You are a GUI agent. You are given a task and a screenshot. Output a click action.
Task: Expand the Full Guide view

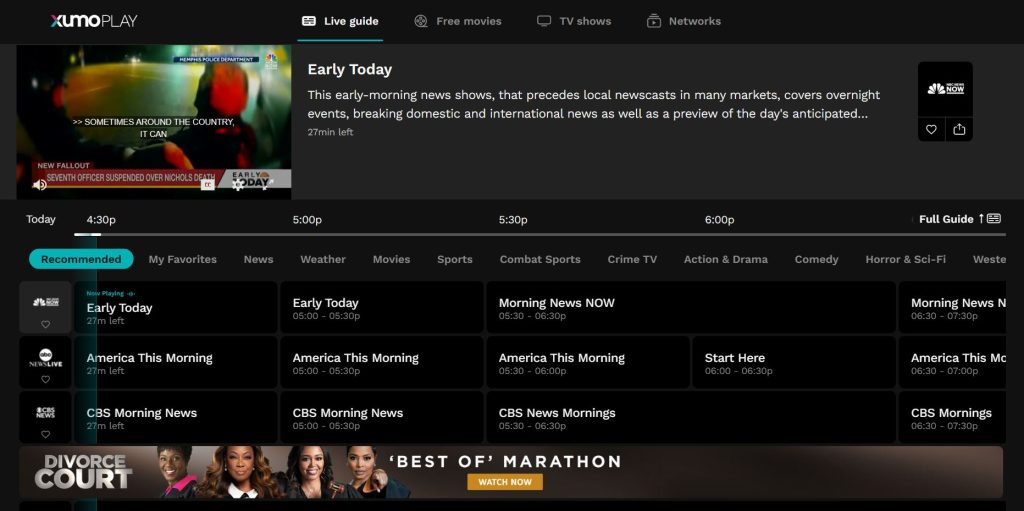tap(960, 219)
